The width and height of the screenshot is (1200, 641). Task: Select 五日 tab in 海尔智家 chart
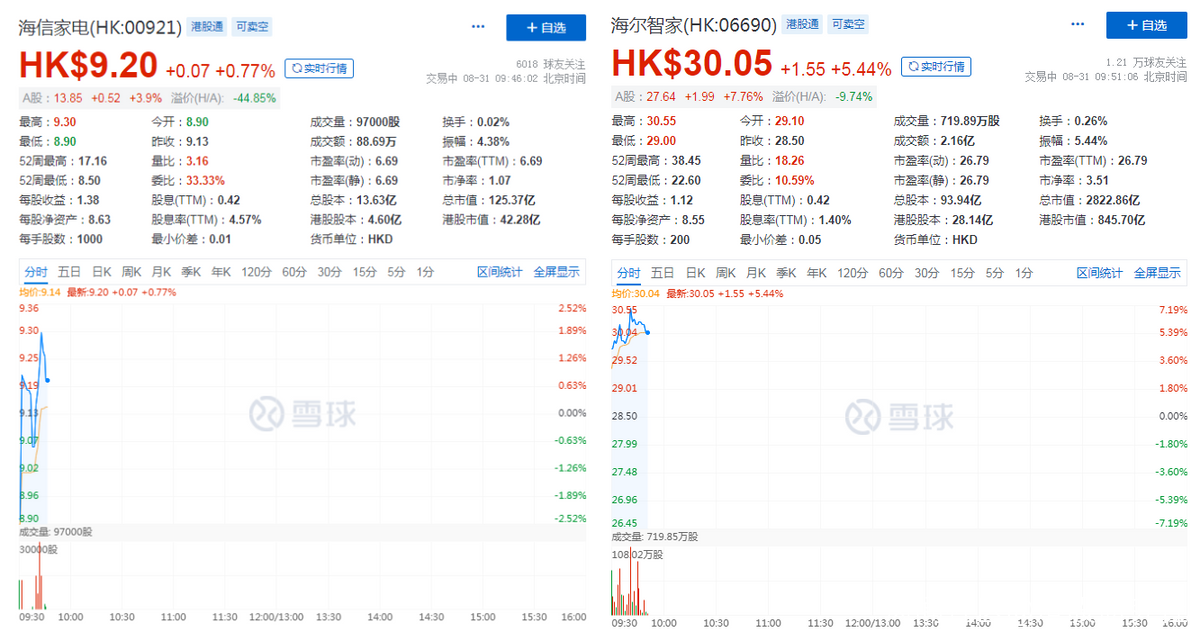(x=662, y=273)
